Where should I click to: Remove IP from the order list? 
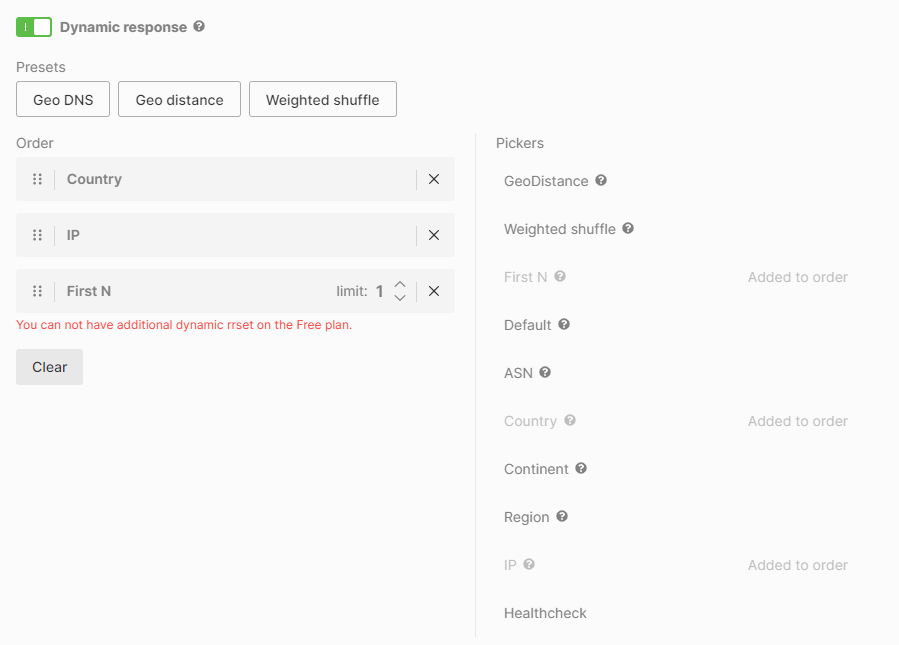pos(434,235)
